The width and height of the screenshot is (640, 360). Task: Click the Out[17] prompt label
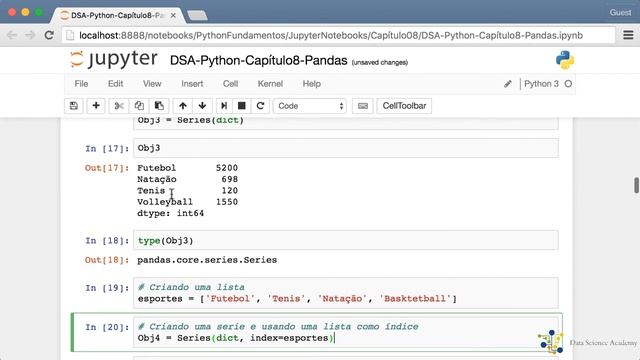tap(107, 168)
